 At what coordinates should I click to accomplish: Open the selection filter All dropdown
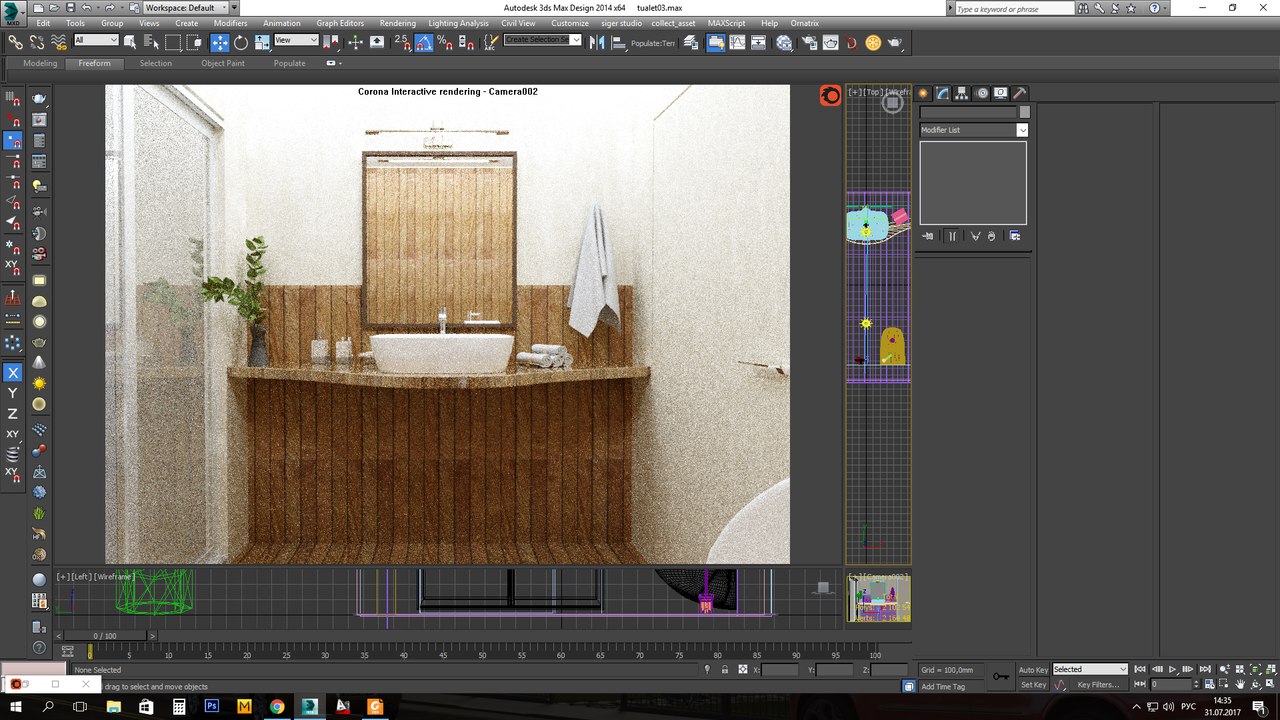tap(96, 40)
